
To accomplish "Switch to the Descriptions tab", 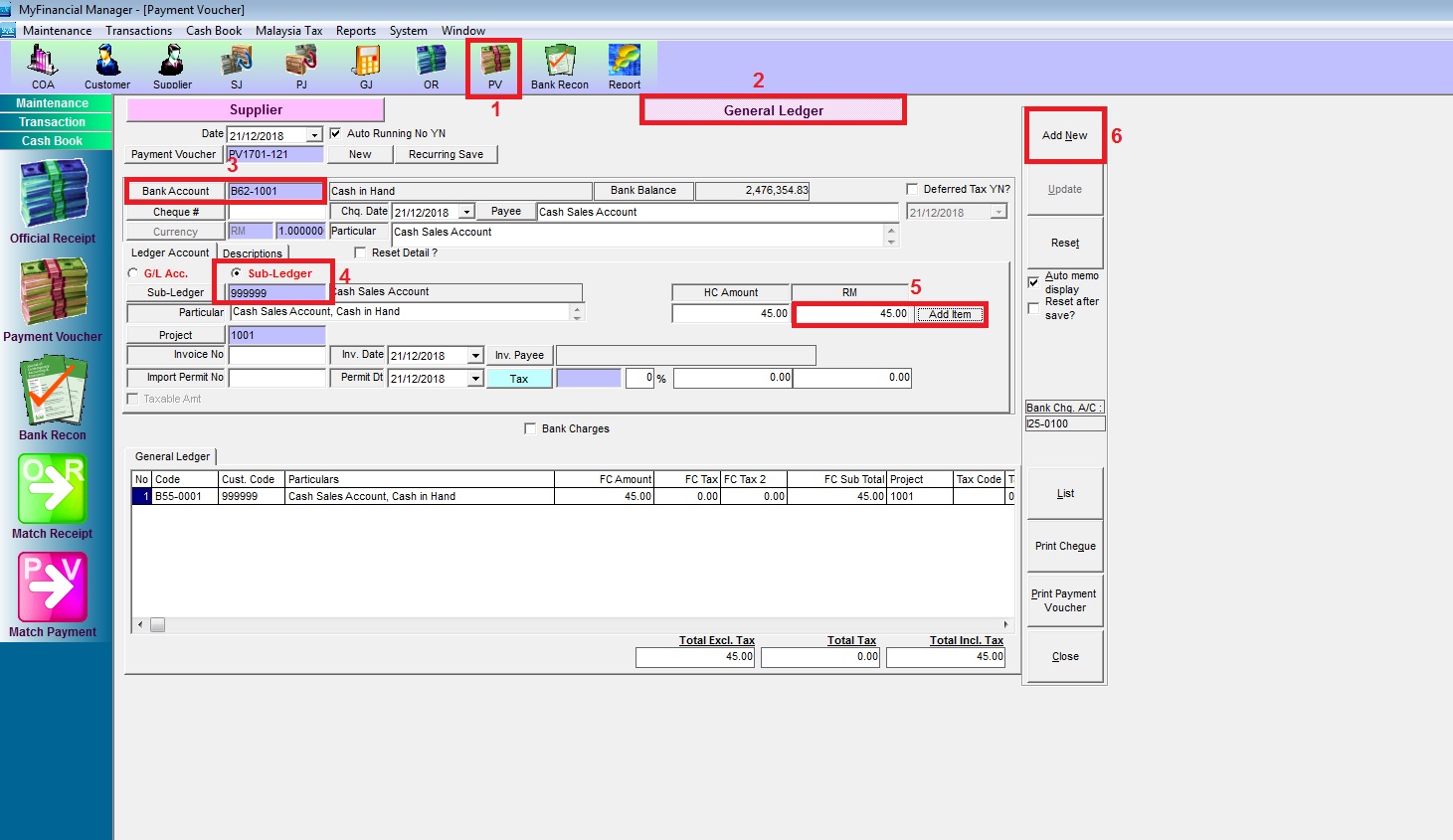I will point(253,253).
